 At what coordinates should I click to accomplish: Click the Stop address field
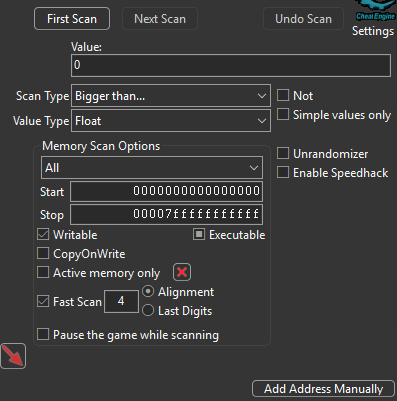(x=166, y=215)
